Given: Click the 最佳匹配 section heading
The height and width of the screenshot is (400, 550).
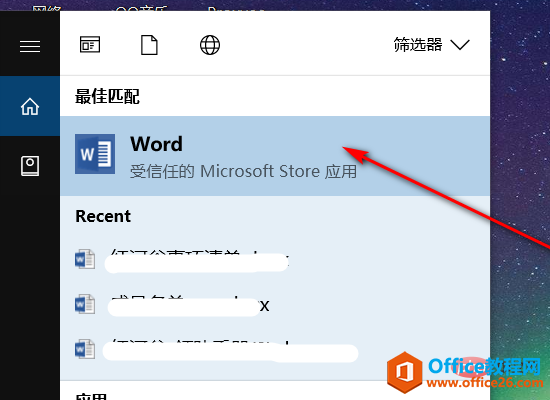Looking at the screenshot, I should pyautogui.click(x=107, y=96).
